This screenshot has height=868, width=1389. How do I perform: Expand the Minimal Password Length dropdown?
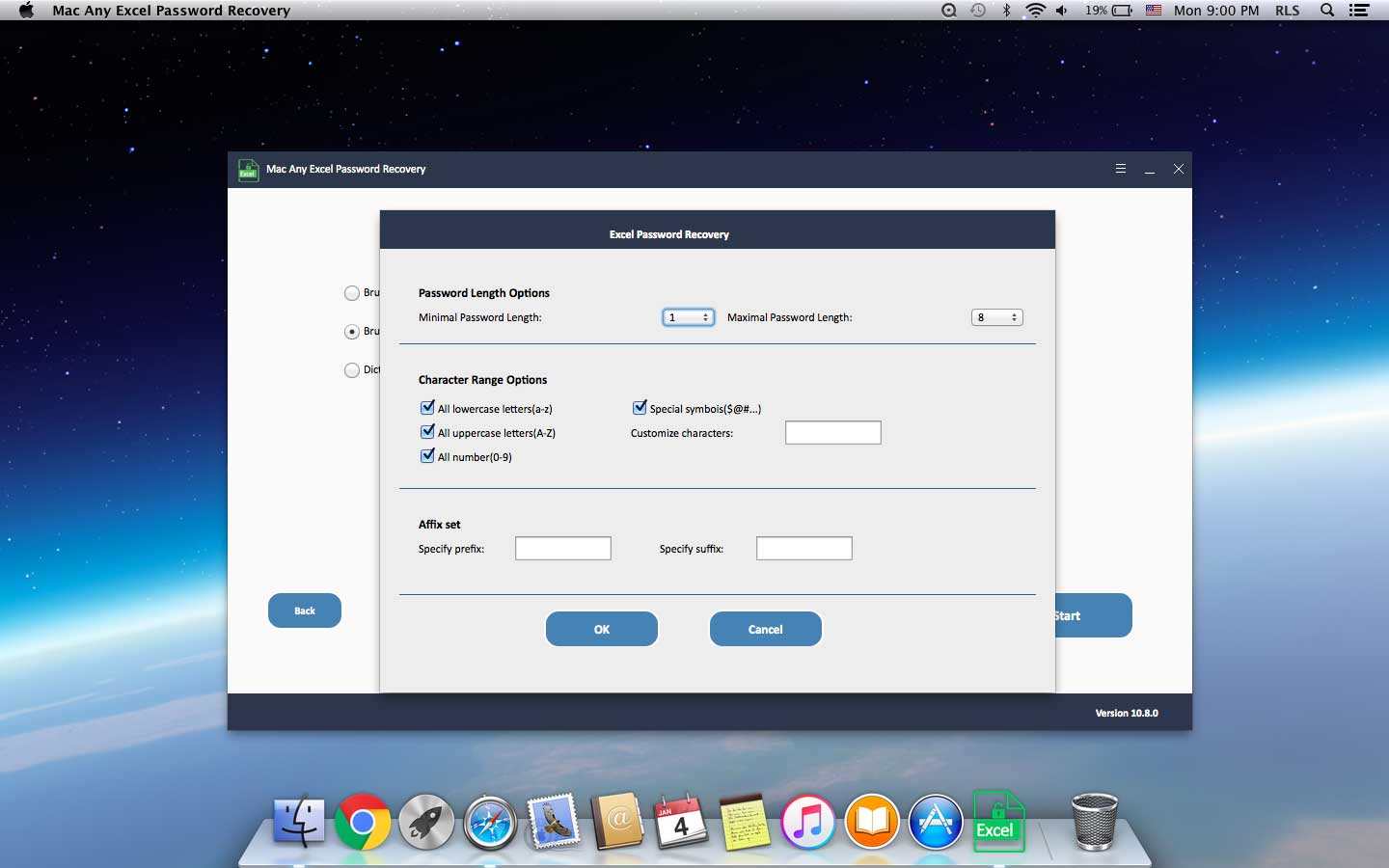click(x=688, y=317)
